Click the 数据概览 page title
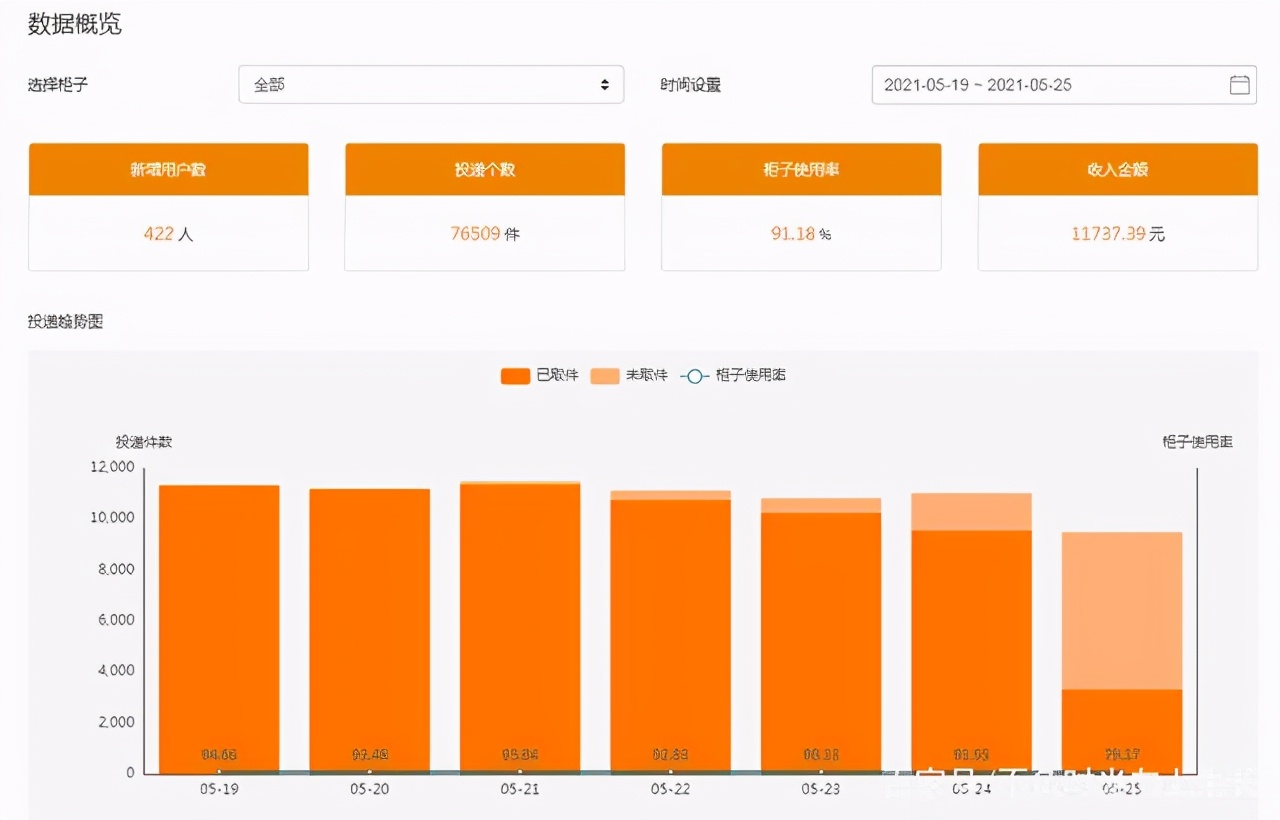 click(x=75, y=24)
